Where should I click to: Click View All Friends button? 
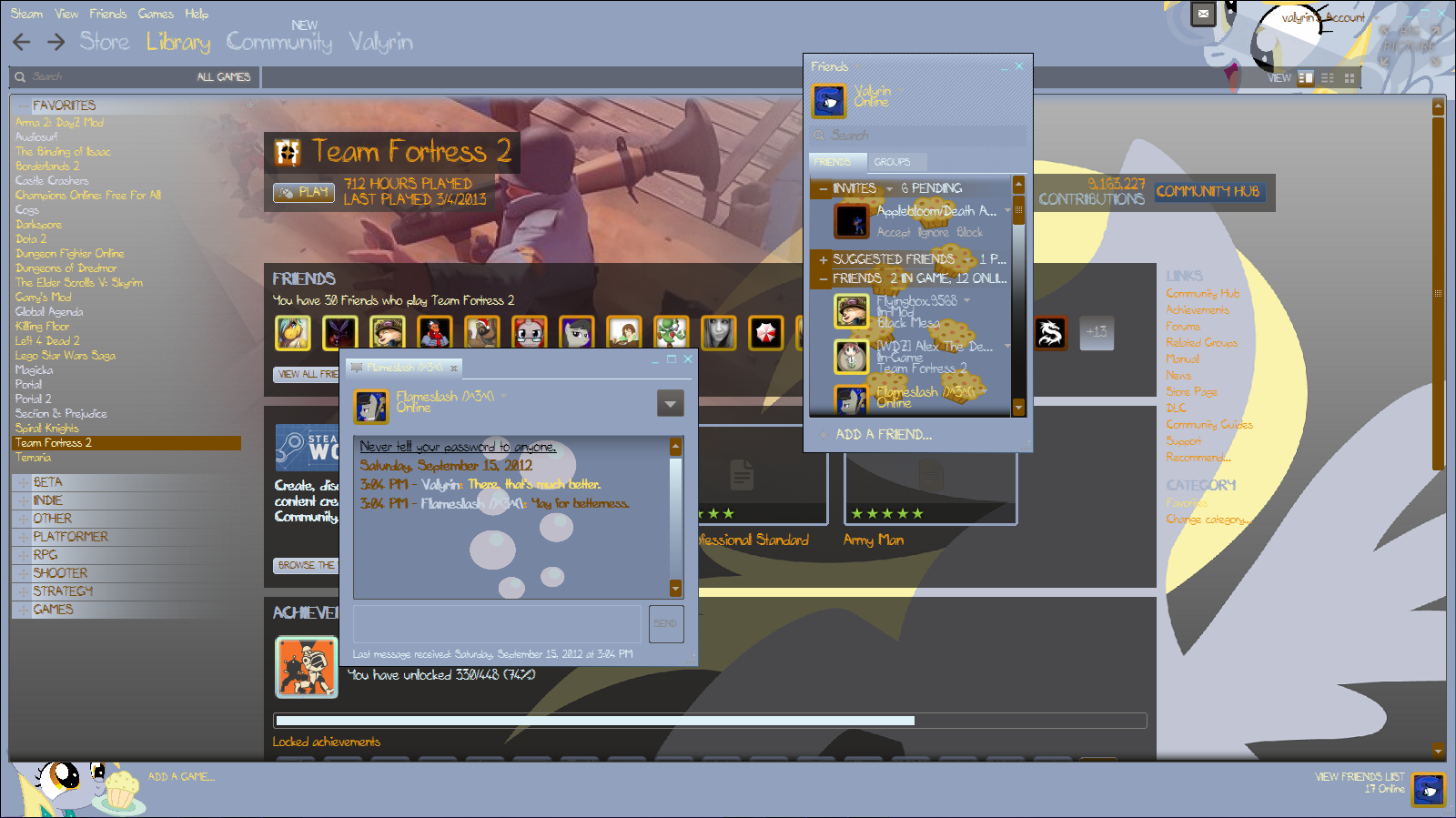click(307, 374)
